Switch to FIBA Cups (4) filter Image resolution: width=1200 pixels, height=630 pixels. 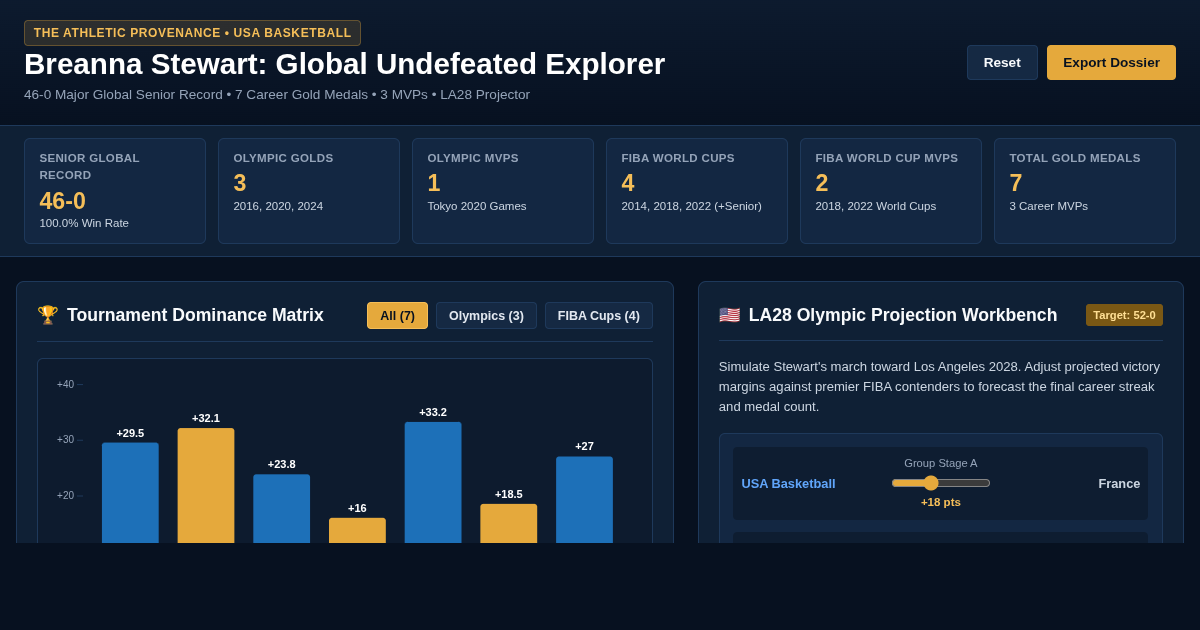tap(599, 316)
